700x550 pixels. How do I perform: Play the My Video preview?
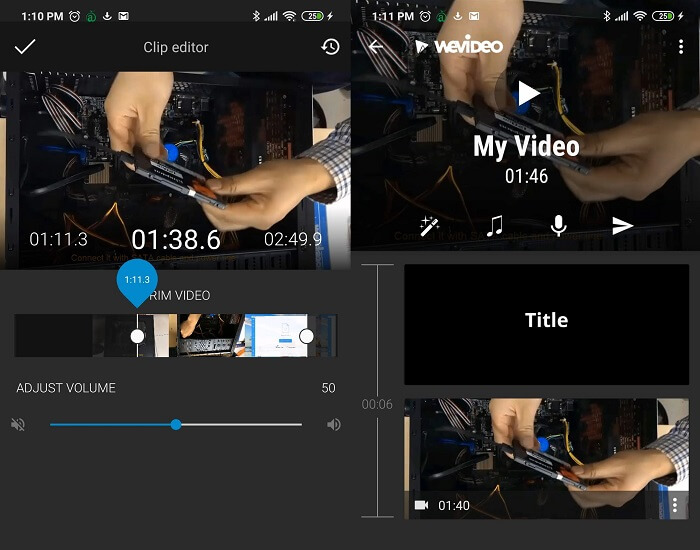527,94
